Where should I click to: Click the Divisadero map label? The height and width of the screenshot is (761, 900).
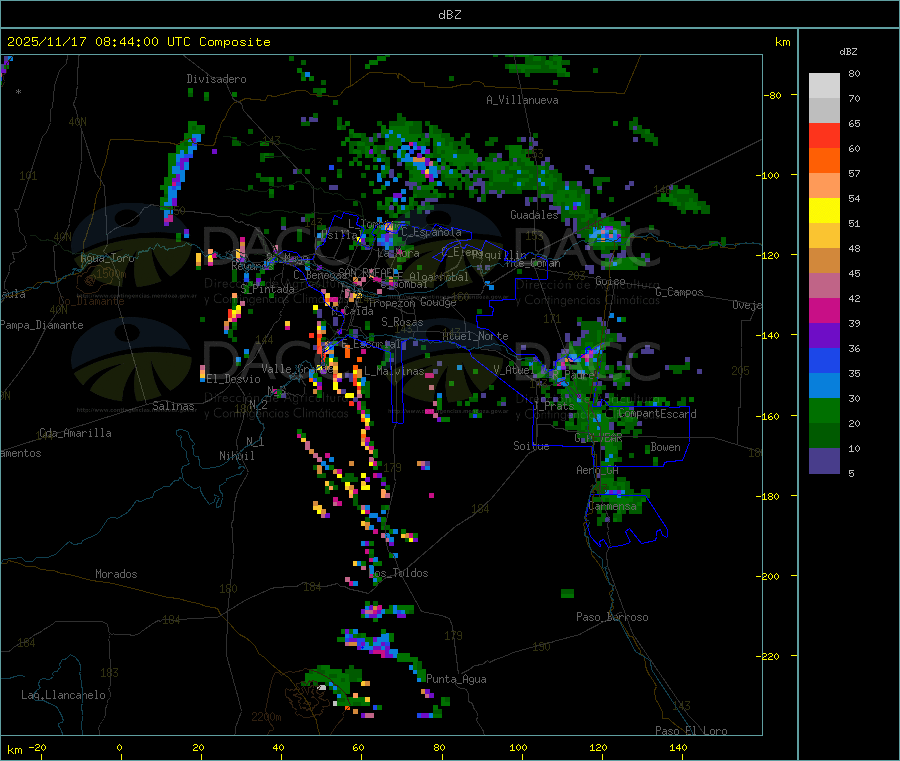(x=216, y=79)
